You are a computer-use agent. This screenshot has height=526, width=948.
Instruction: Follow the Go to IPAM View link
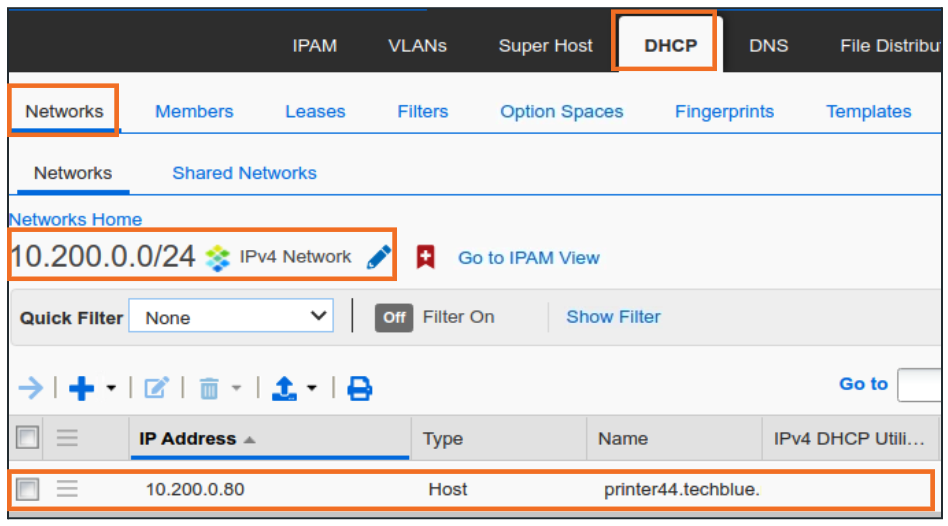click(x=528, y=258)
